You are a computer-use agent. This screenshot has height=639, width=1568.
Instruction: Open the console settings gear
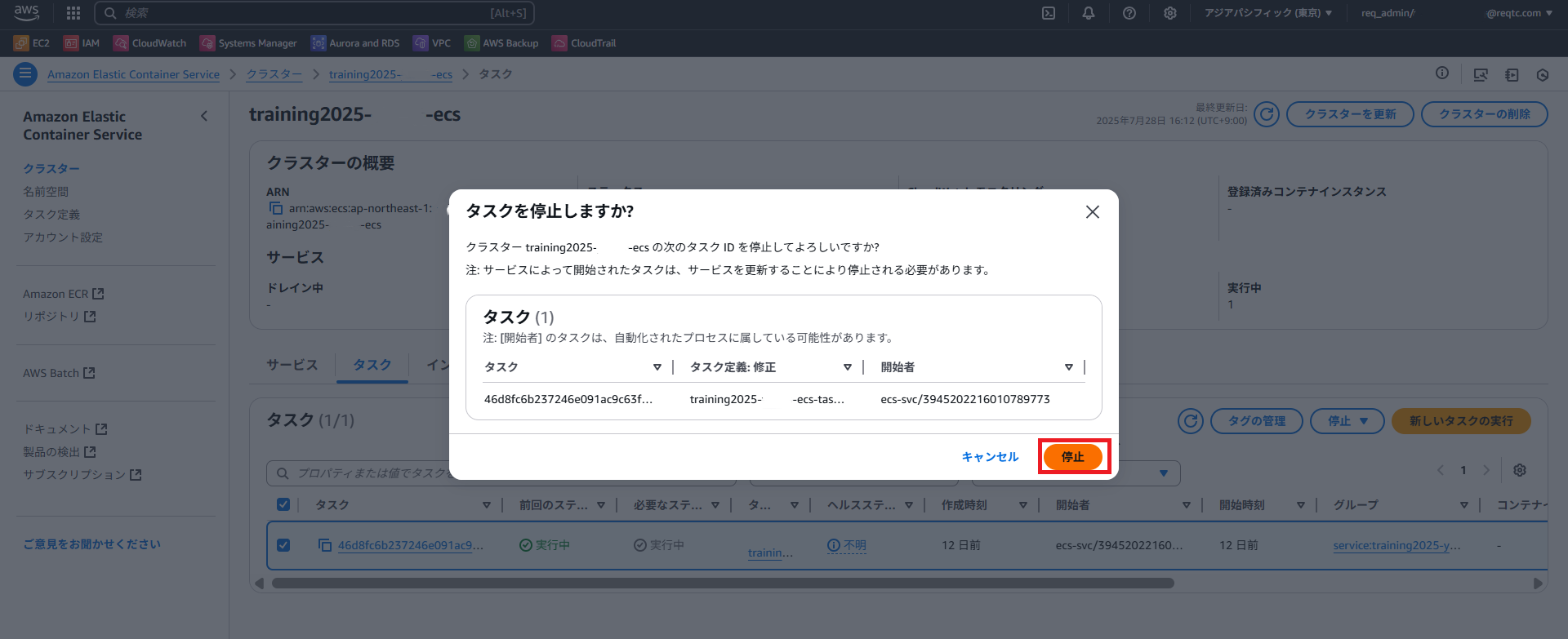point(1170,13)
